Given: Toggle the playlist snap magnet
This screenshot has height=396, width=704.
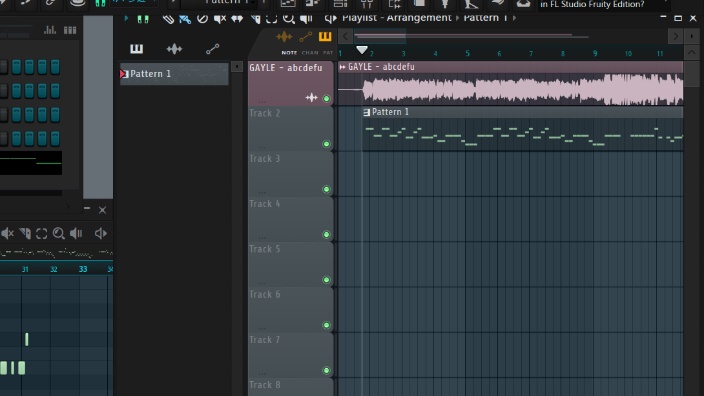Looking at the screenshot, I should pos(143,19).
